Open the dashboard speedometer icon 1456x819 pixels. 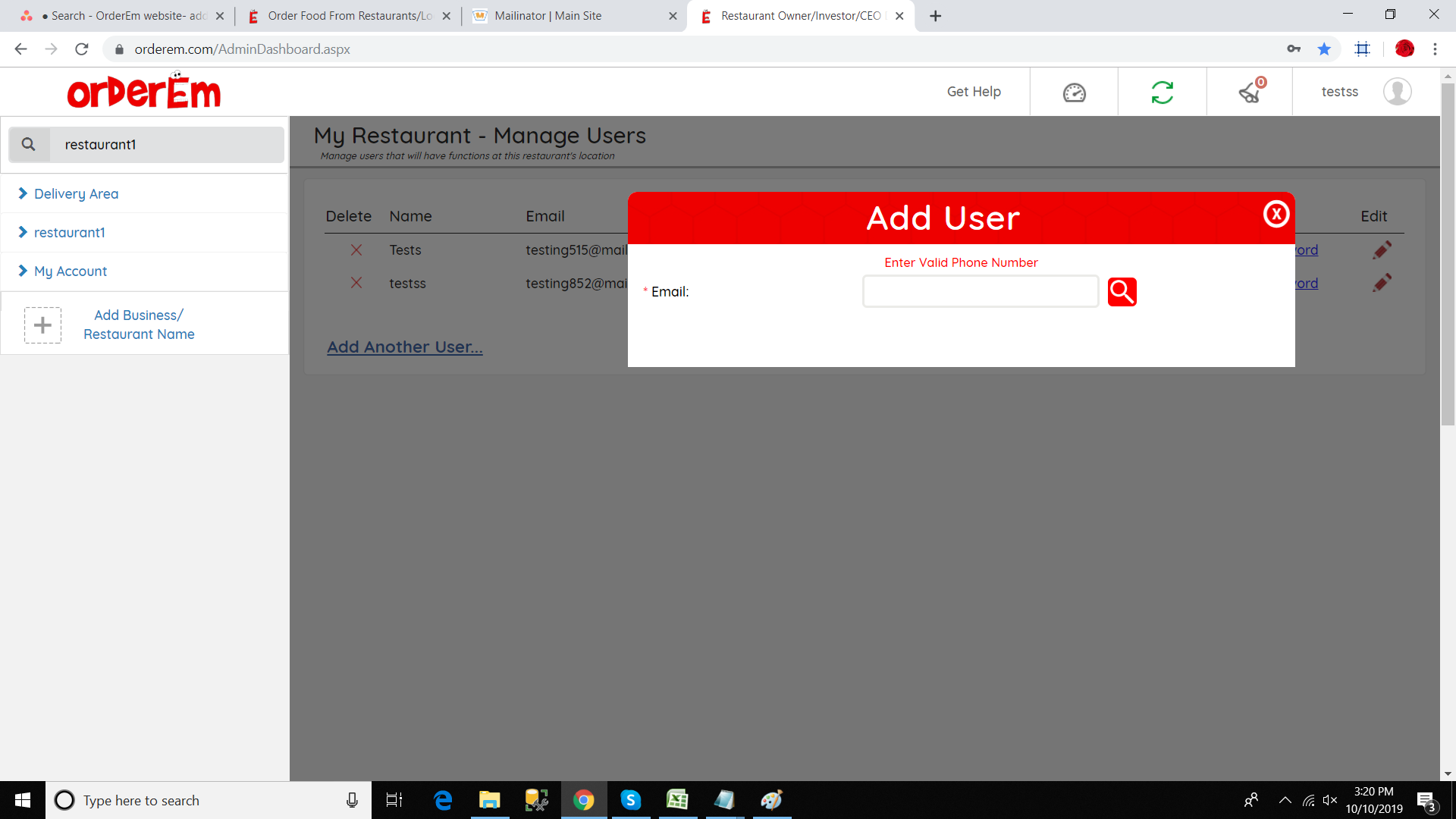point(1074,93)
